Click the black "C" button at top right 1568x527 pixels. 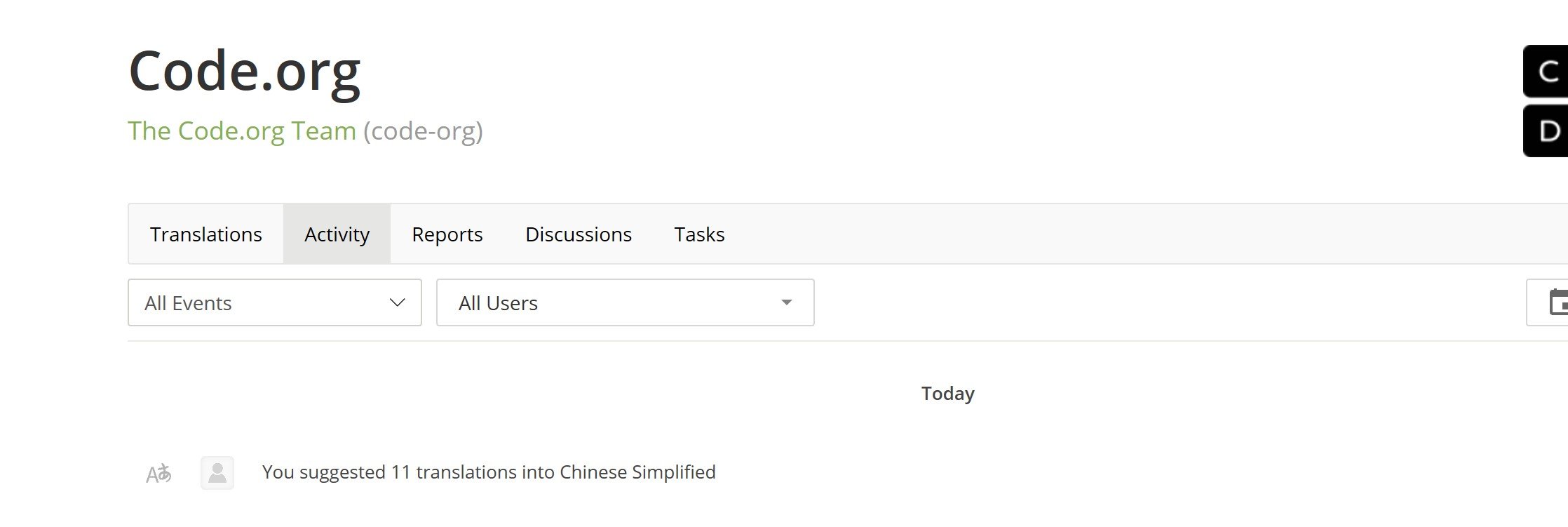coord(1547,72)
